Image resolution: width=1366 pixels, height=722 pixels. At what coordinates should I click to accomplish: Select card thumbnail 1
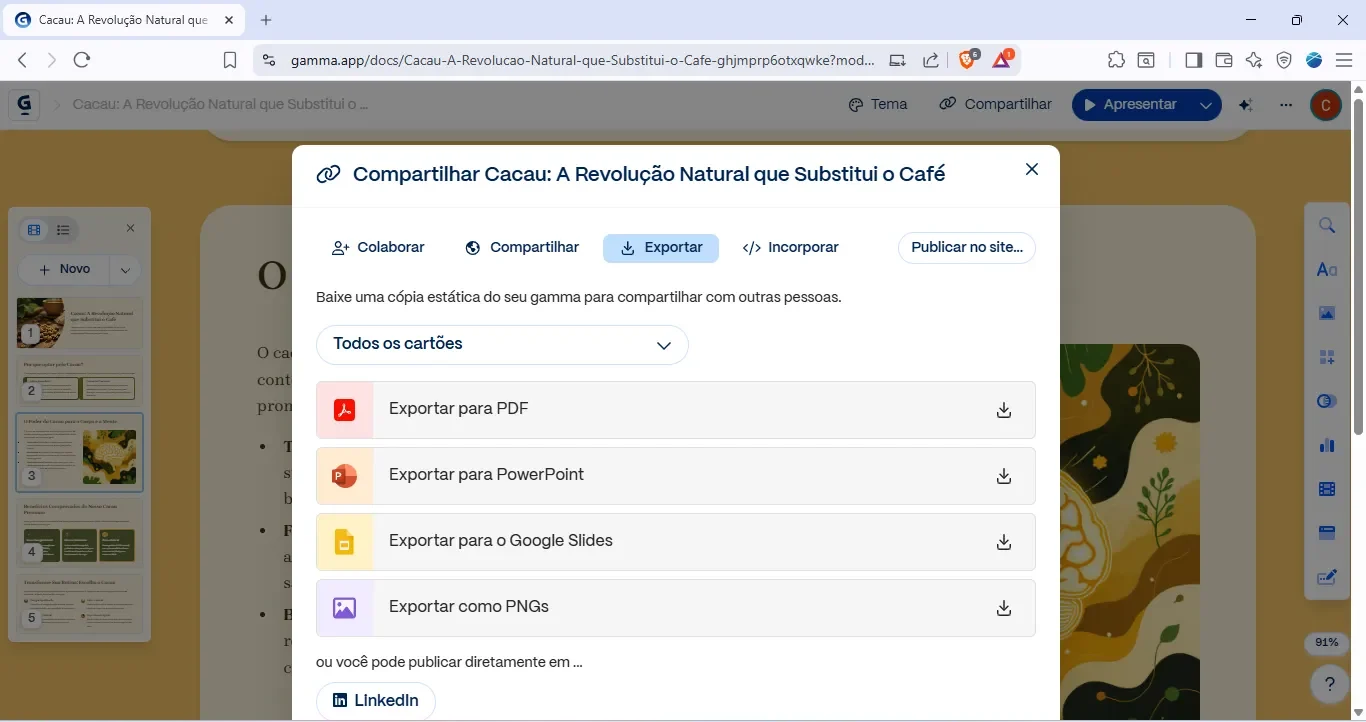80,323
